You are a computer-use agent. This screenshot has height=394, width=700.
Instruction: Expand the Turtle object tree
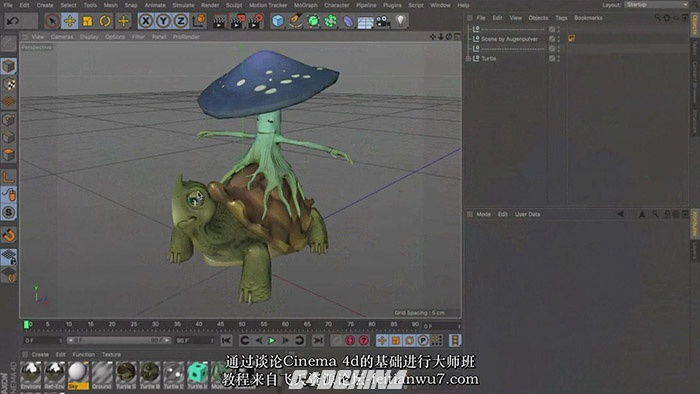click(468, 58)
